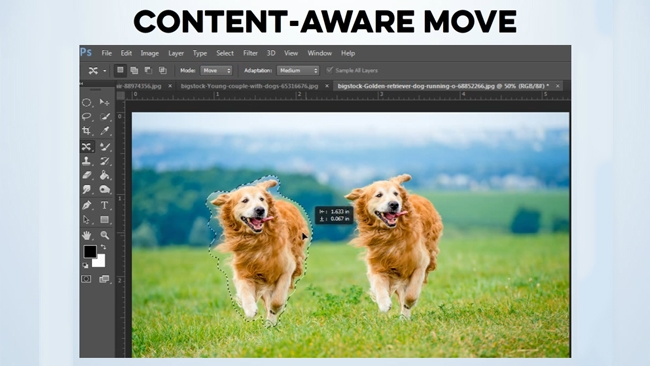Open the Mode dropdown showing Move

(x=216, y=70)
